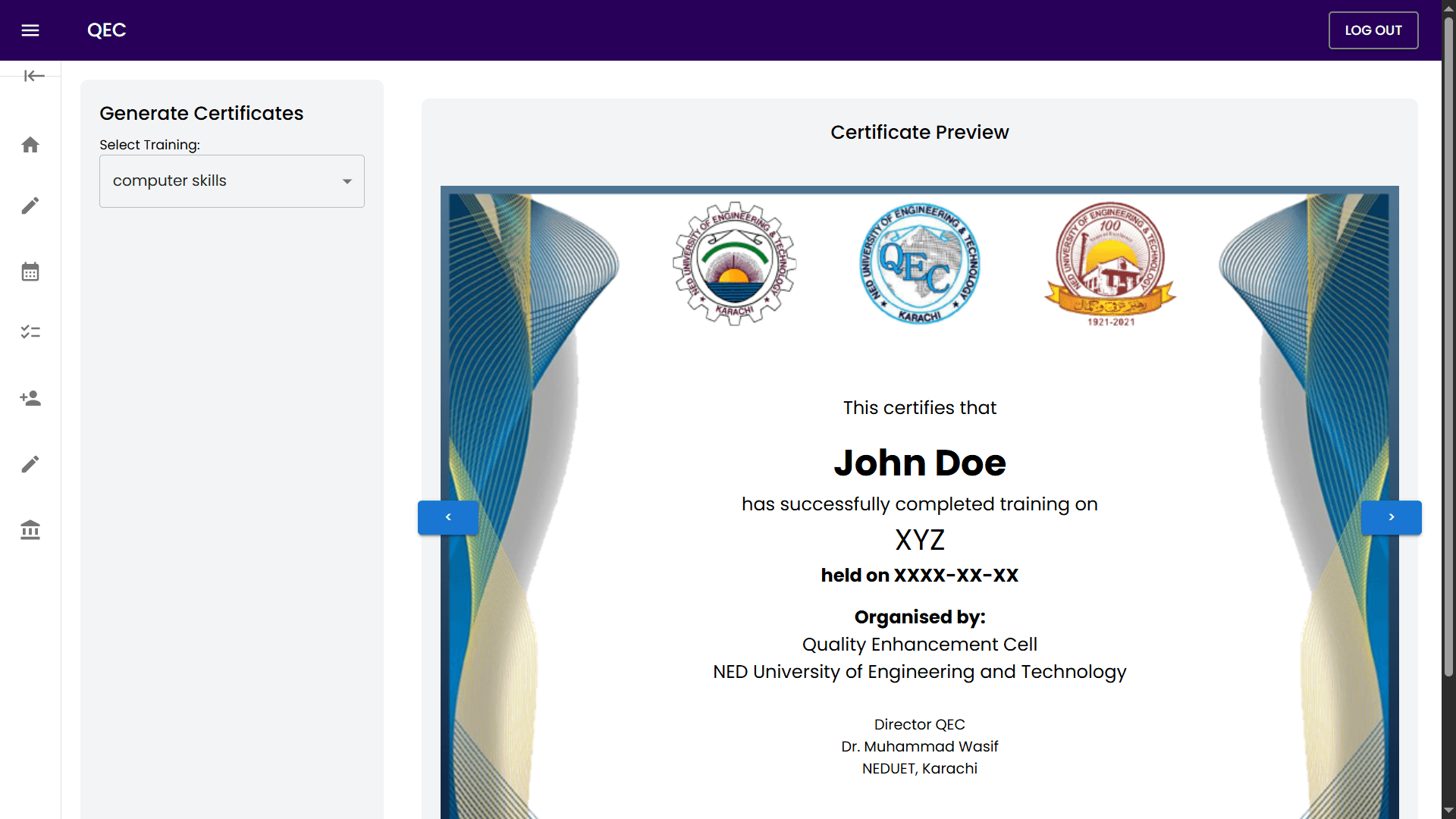Open the Select Training dropdown
The image size is (1456, 819).
coord(231,180)
